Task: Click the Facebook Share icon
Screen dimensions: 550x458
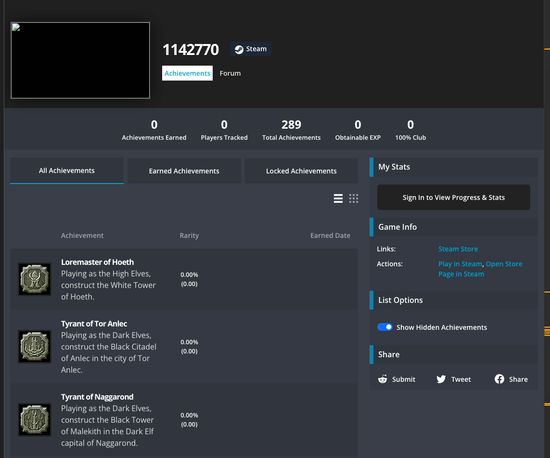Action: coord(499,379)
